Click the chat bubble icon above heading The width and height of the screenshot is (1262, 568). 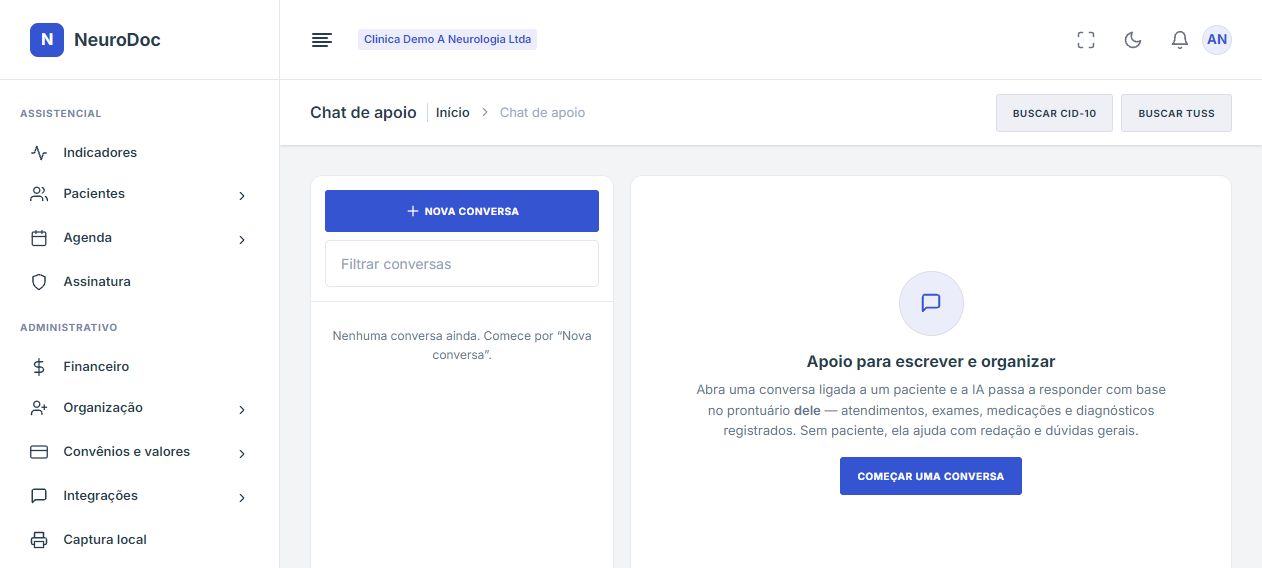[931, 303]
